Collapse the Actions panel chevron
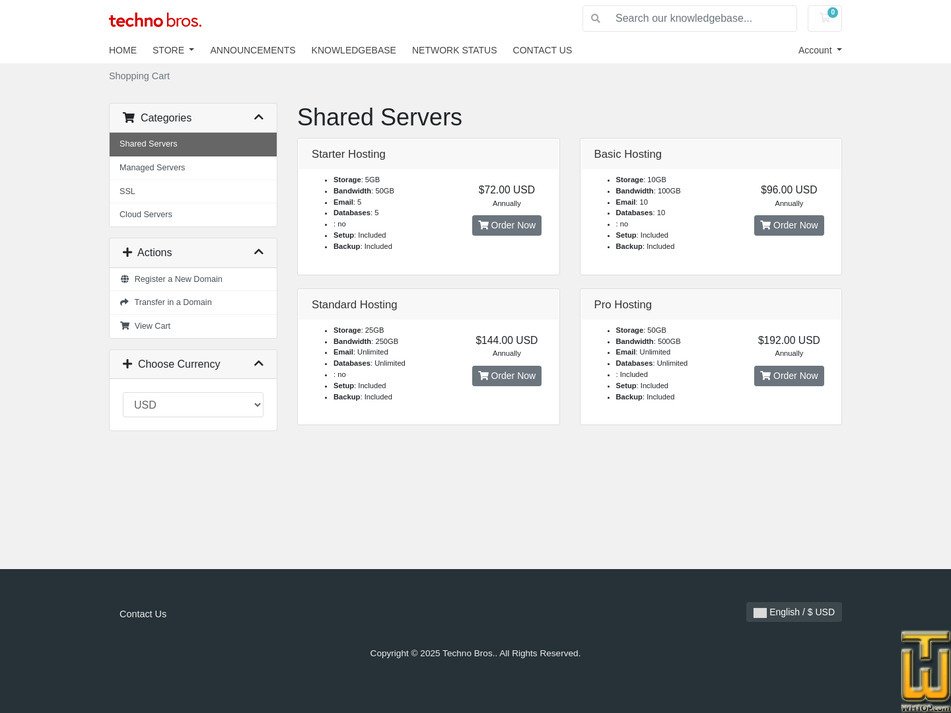951x713 pixels. coord(258,252)
